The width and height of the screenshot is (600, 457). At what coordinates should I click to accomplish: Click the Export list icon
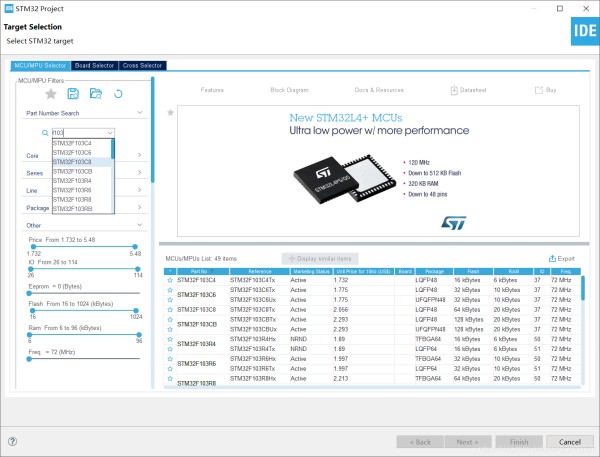(552, 258)
